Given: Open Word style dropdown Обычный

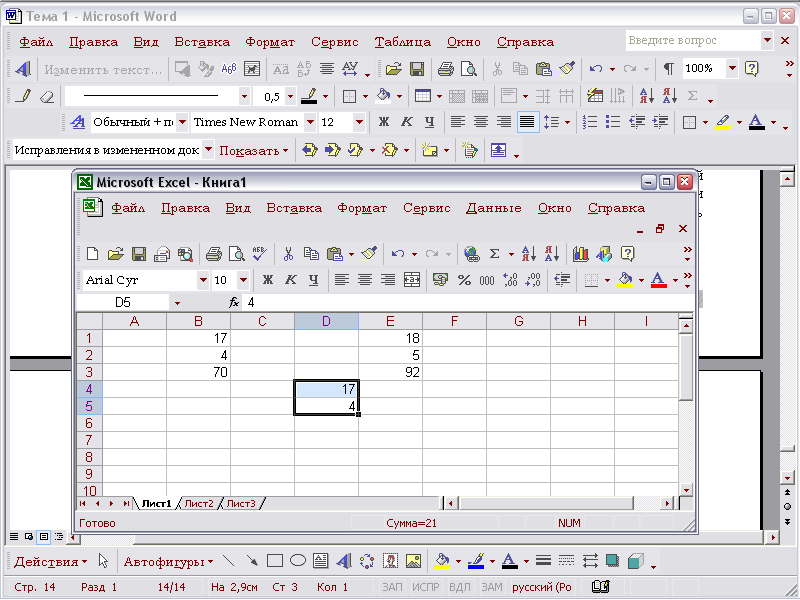Looking at the screenshot, I should 182,121.
